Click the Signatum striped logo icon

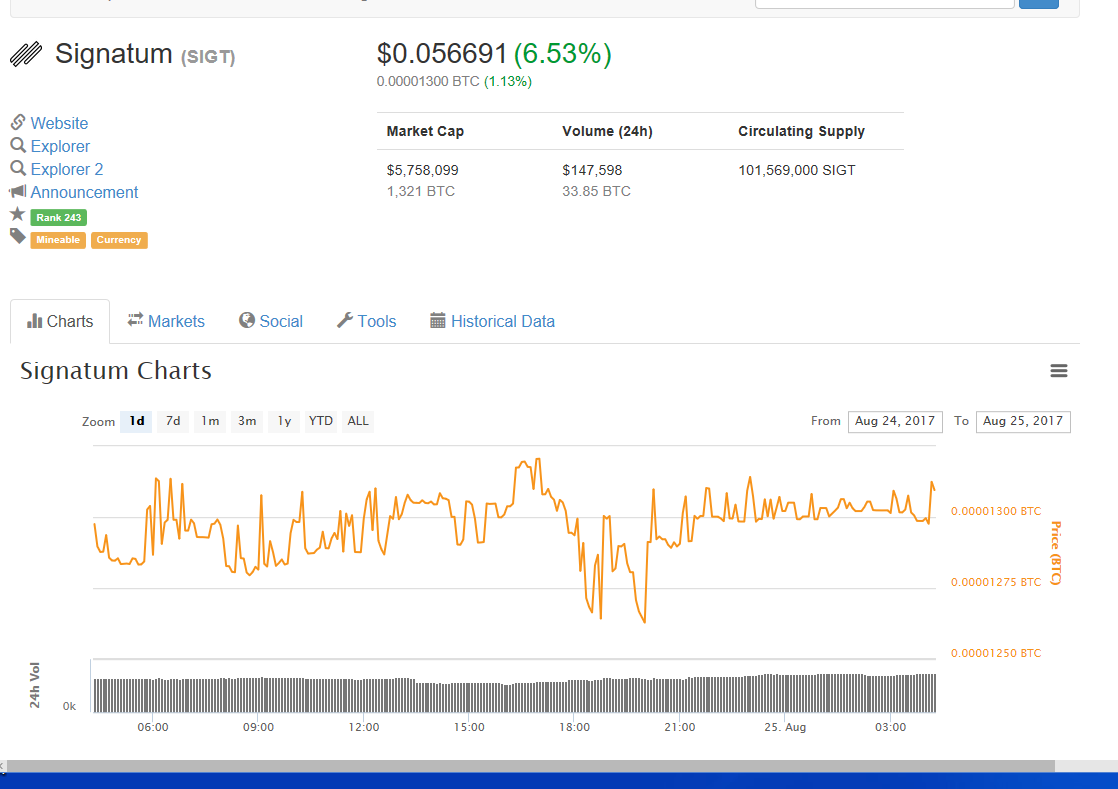coord(26,54)
